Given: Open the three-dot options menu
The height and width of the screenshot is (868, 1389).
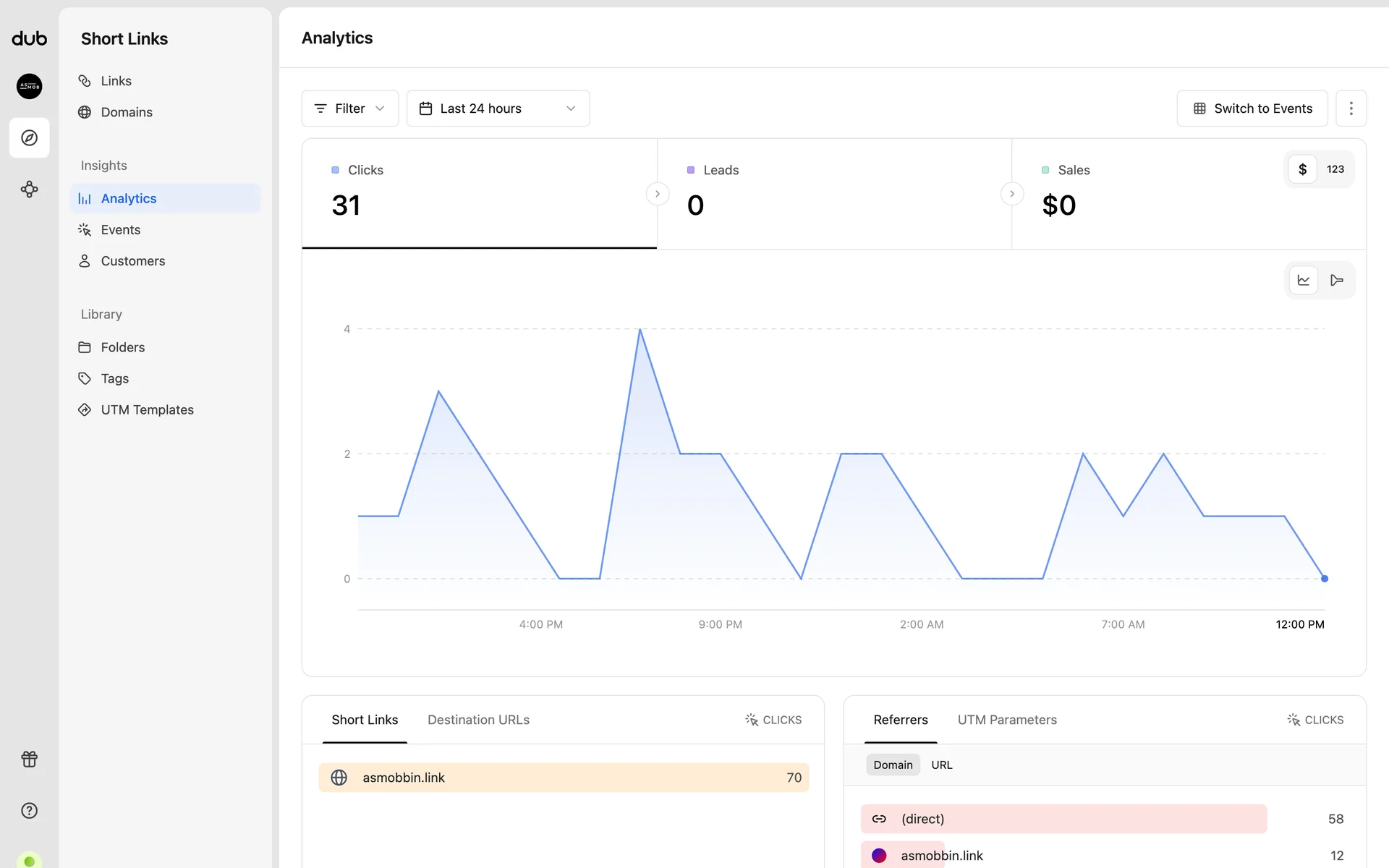Looking at the screenshot, I should click(x=1351, y=109).
